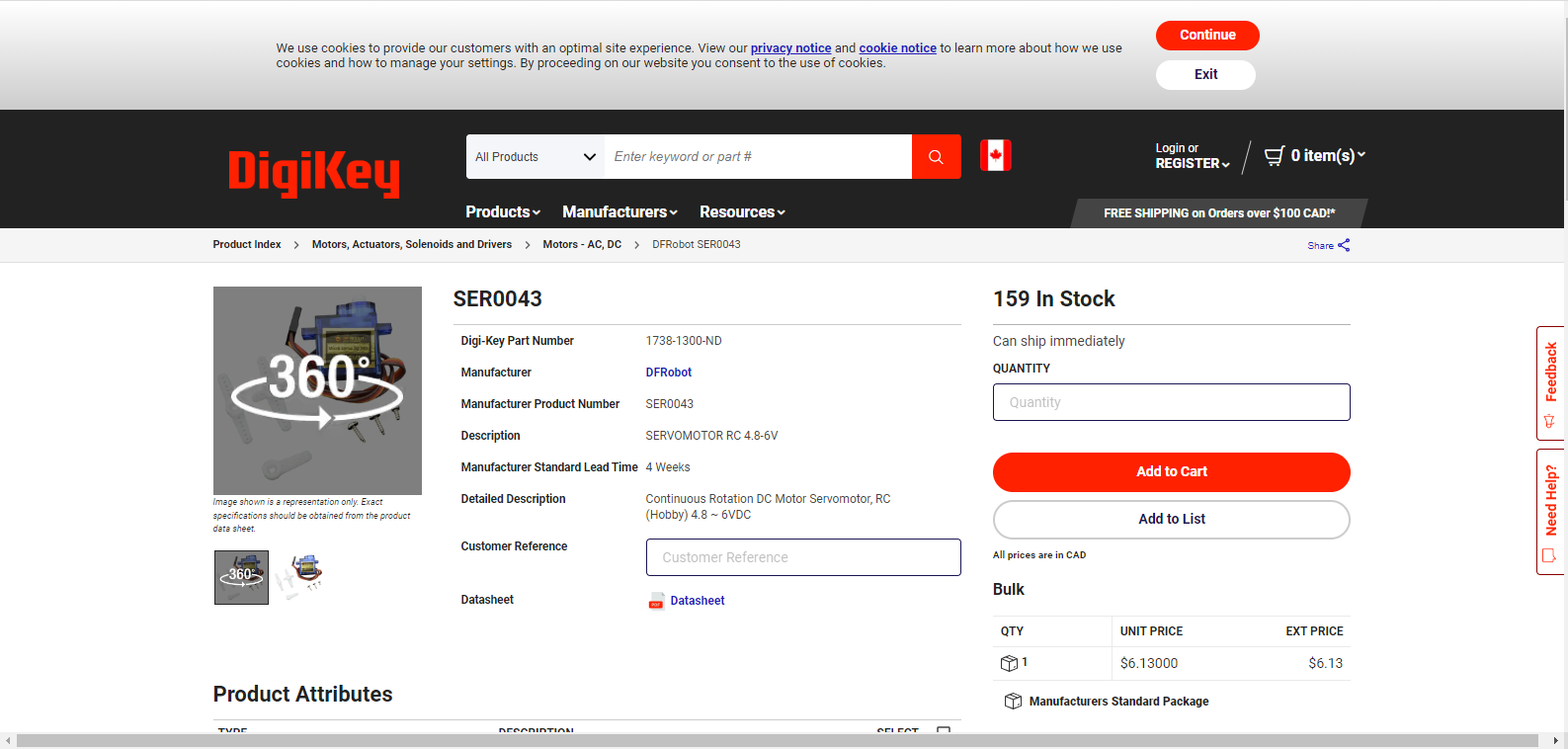Image resolution: width=1568 pixels, height=749 pixels.
Task: Click the Can ship immediately text
Action: [x=1058, y=341]
